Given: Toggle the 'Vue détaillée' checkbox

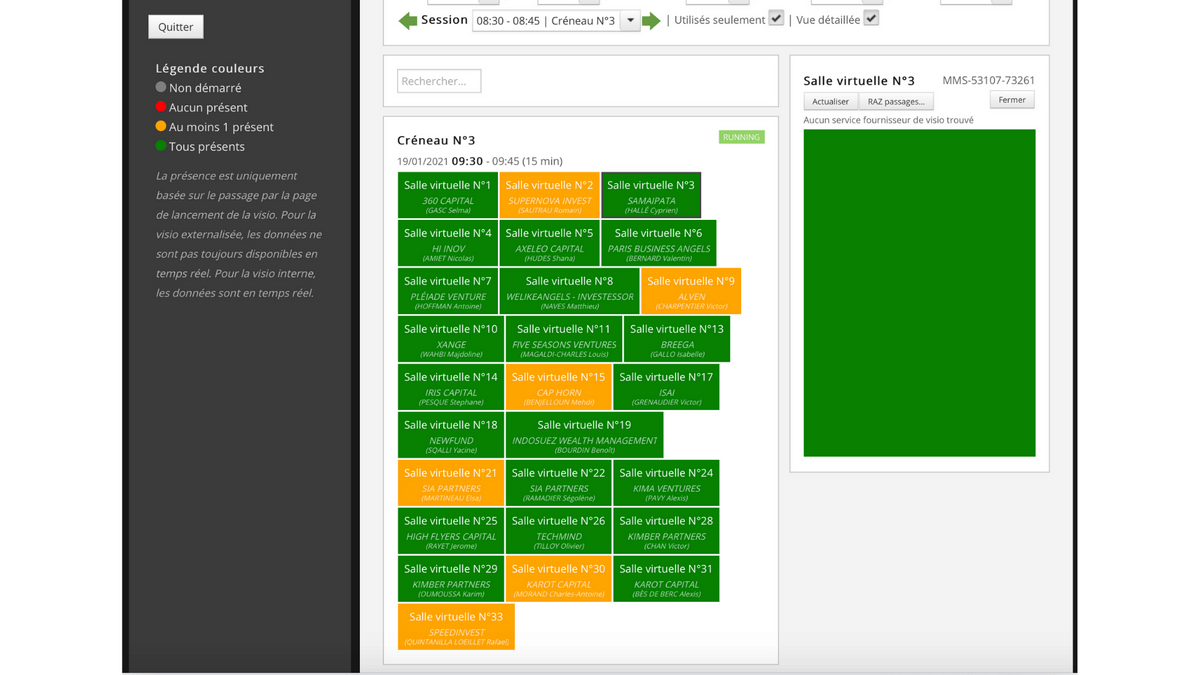Looking at the screenshot, I should pyautogui.click(x=871, y=18).
